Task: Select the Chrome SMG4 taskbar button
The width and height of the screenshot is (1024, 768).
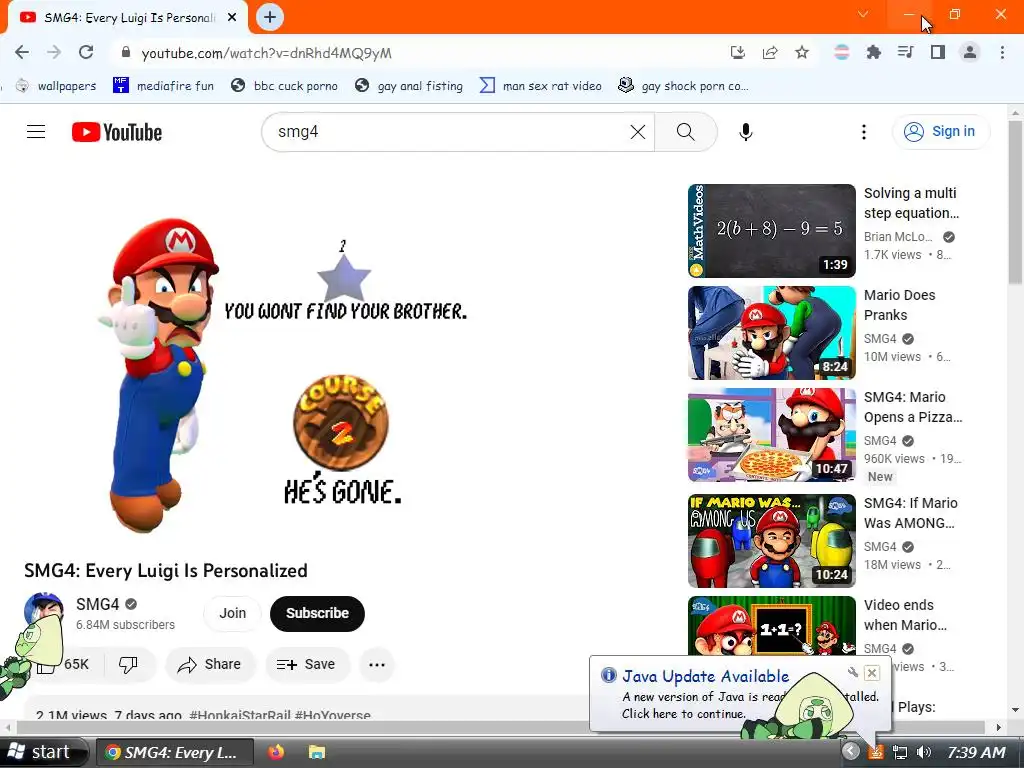Action: click(x=174, y=752)
